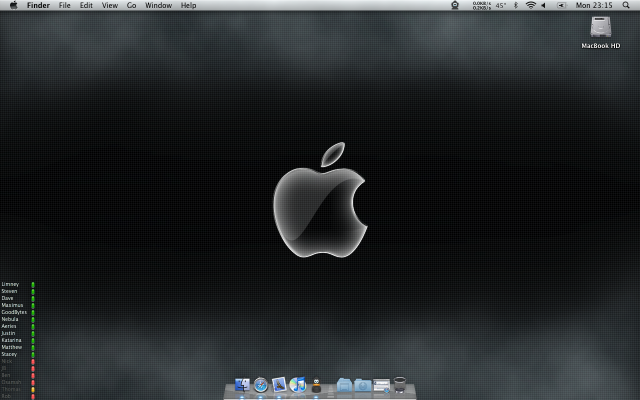Open iTunes from the dock
Viewport: 640px width, 400px height.
click(298, 384)
